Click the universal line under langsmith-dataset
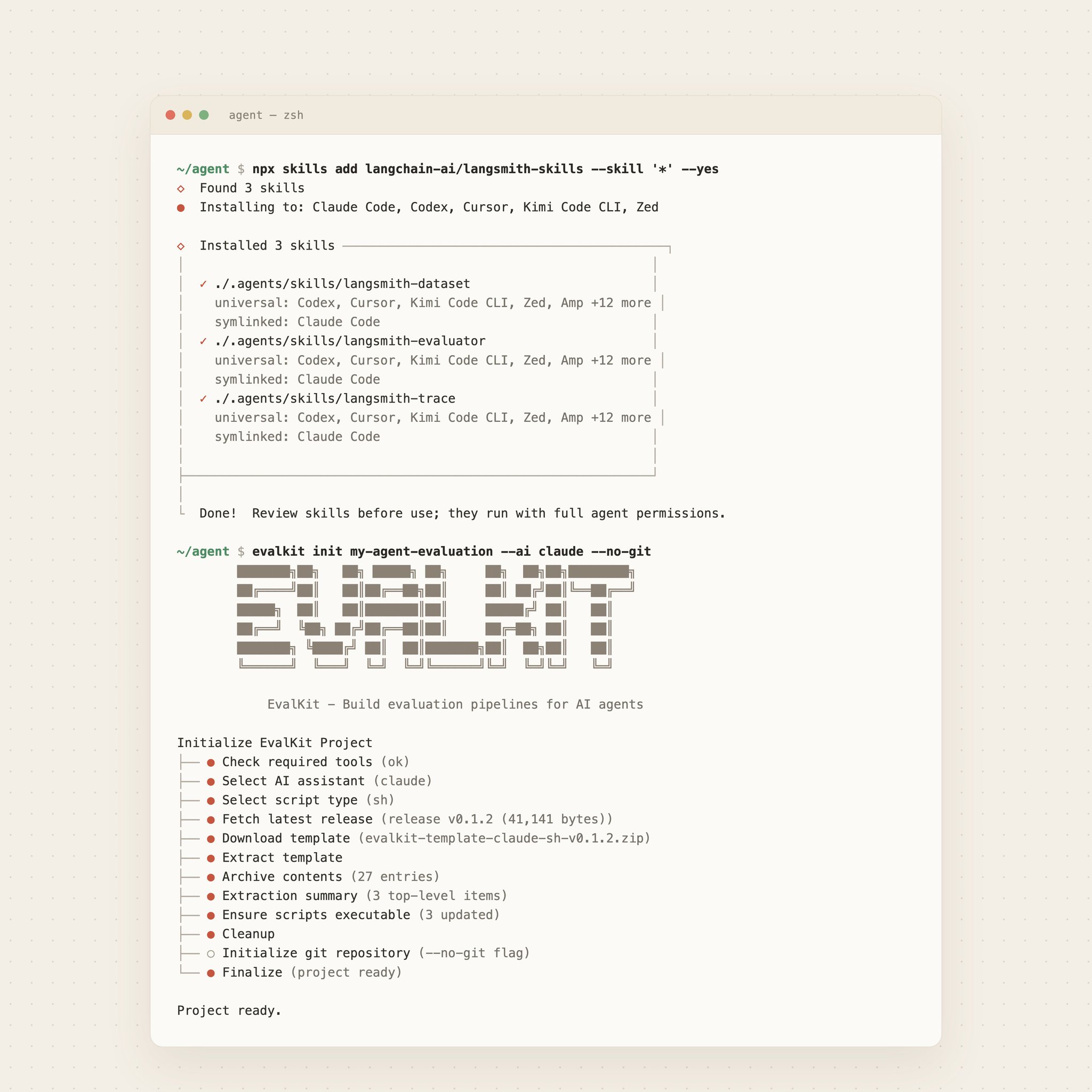This screenshot has width=1092, height=1092. coord(433,303)
